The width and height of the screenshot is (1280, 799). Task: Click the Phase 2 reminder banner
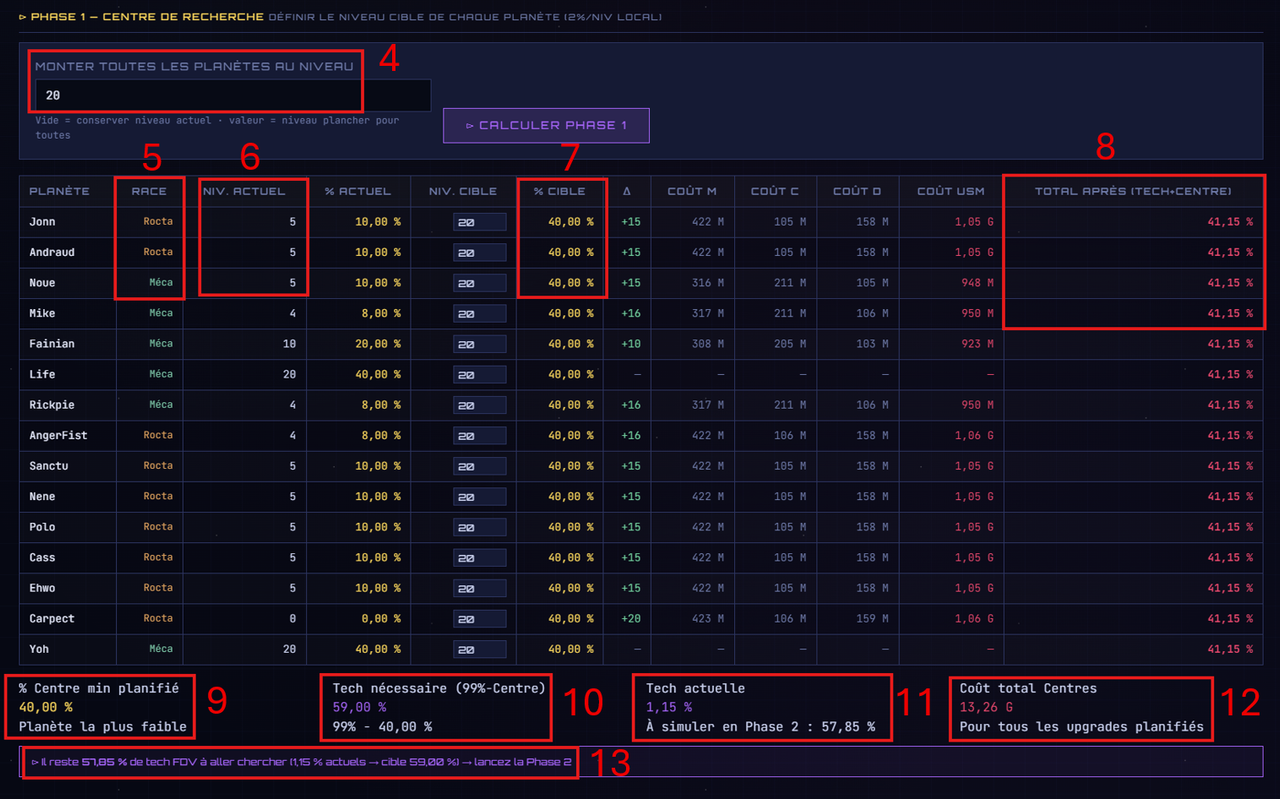click(x=641, y=762)
